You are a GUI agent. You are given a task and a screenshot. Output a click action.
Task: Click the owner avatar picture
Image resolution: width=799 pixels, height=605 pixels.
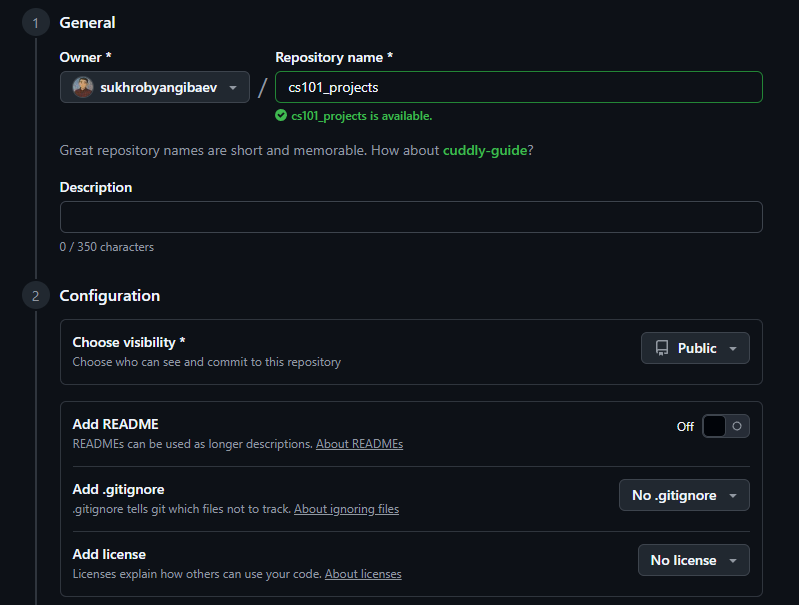[83, 88]
